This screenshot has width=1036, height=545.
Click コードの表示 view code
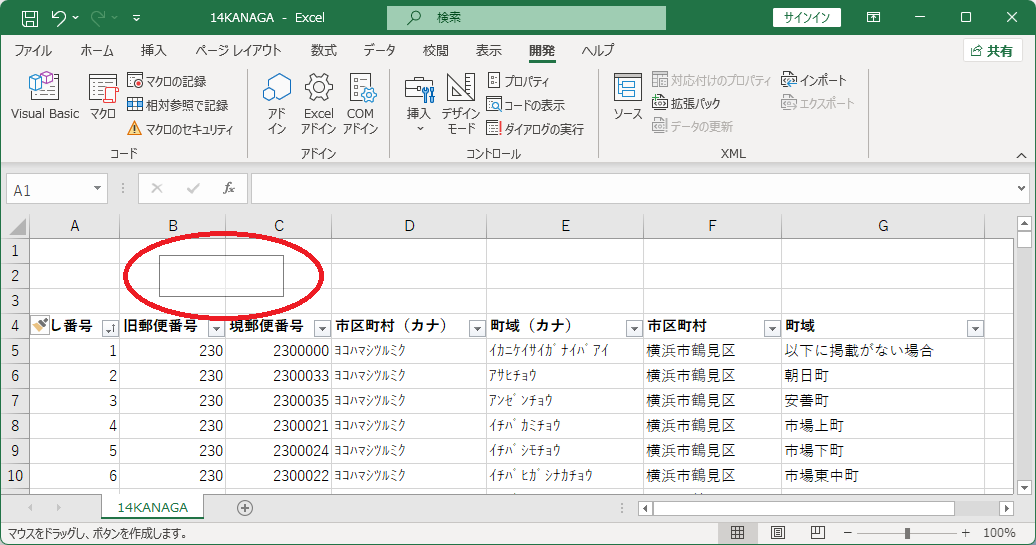point(526,104)
